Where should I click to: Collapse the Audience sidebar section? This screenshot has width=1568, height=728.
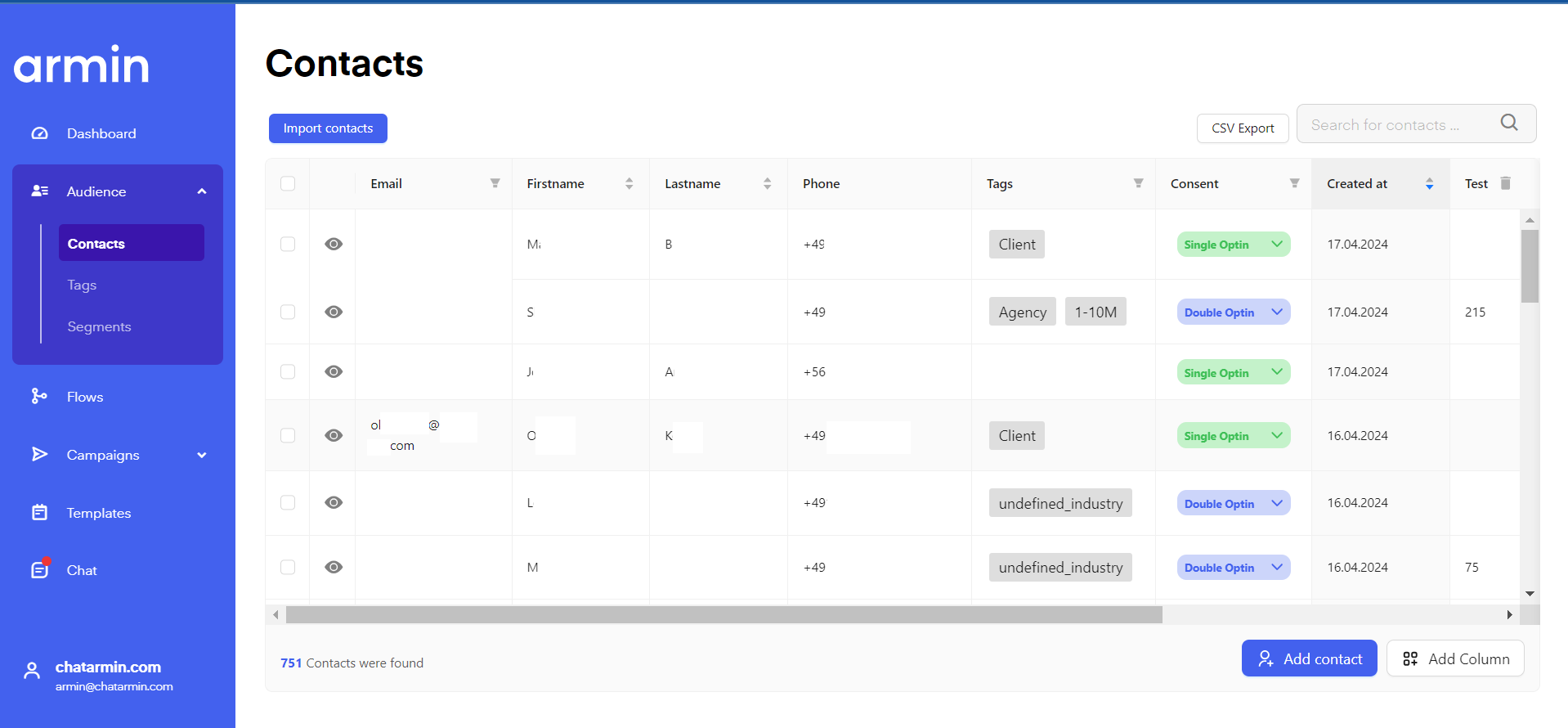point(201,191)
